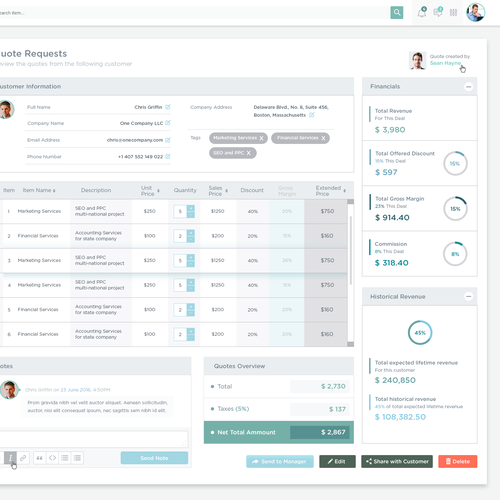500x500 pixels.
Task: Insert link in the notes editor
Action: pos(23,458)
